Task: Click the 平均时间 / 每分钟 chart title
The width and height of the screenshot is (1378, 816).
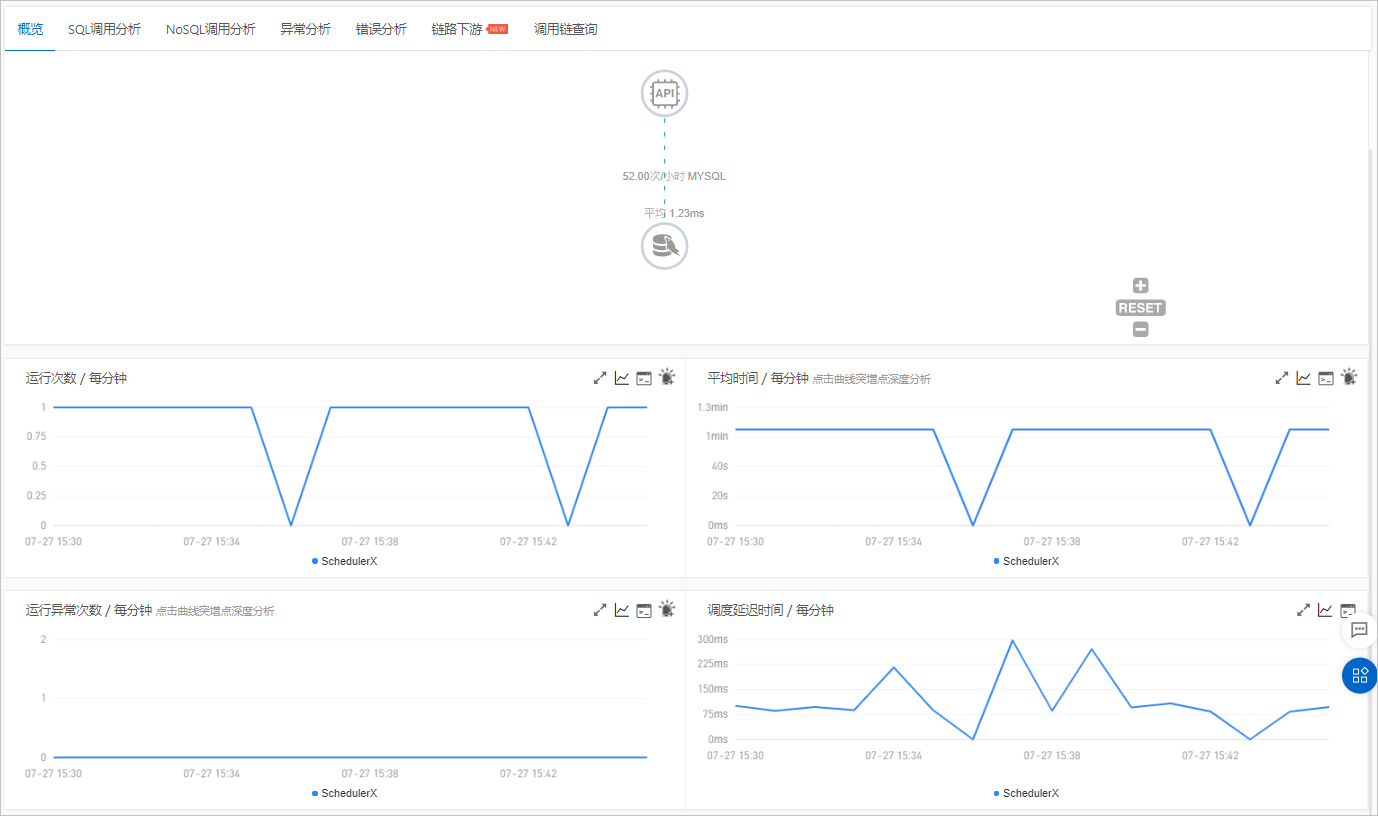Action: coord(758,378)
